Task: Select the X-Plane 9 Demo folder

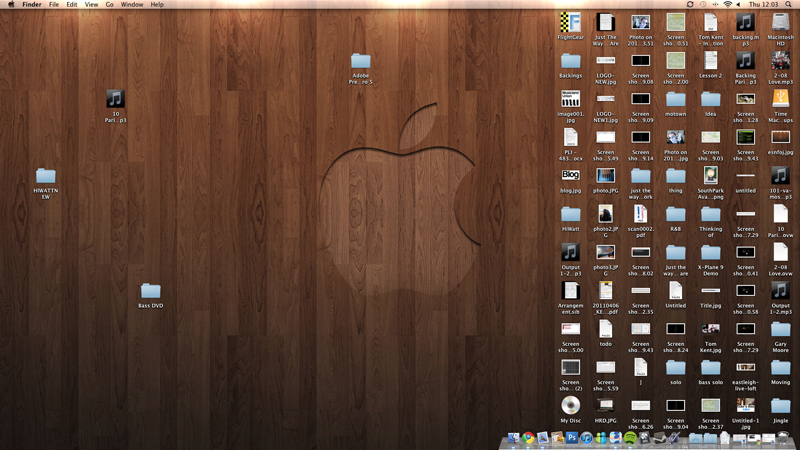Action: 711,253
